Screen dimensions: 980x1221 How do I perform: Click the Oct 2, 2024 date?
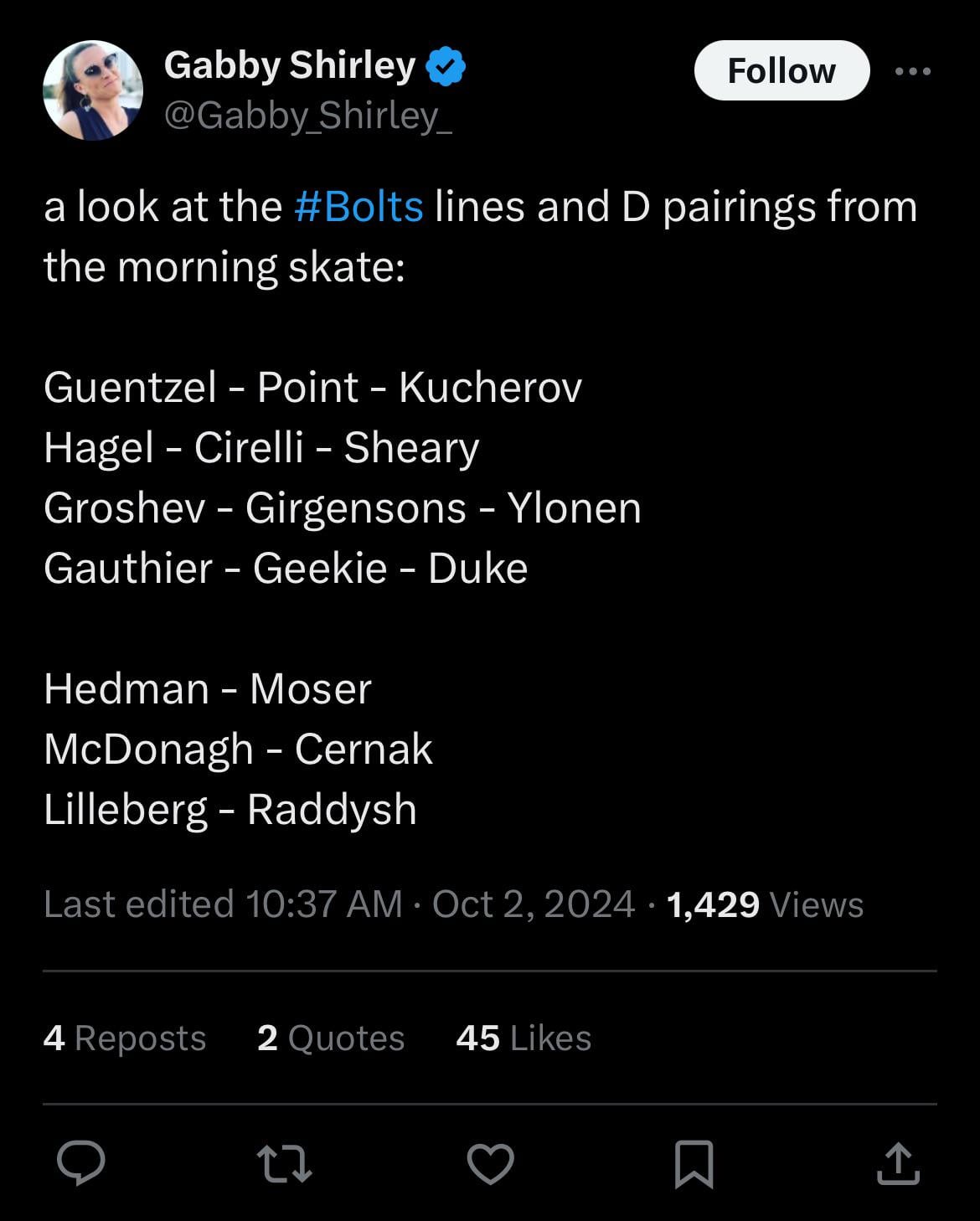tap(534, 904)
